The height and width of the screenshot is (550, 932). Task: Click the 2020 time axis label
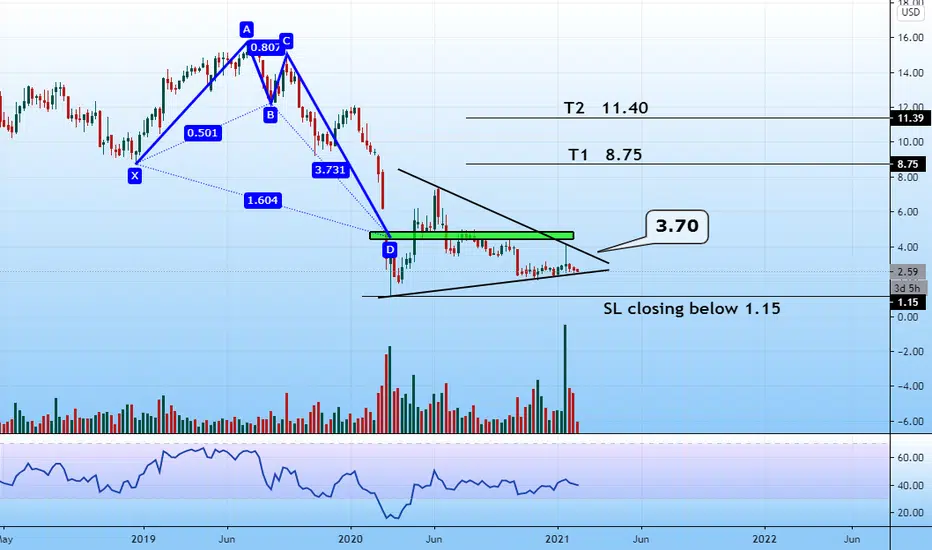(x=350, y=539)
